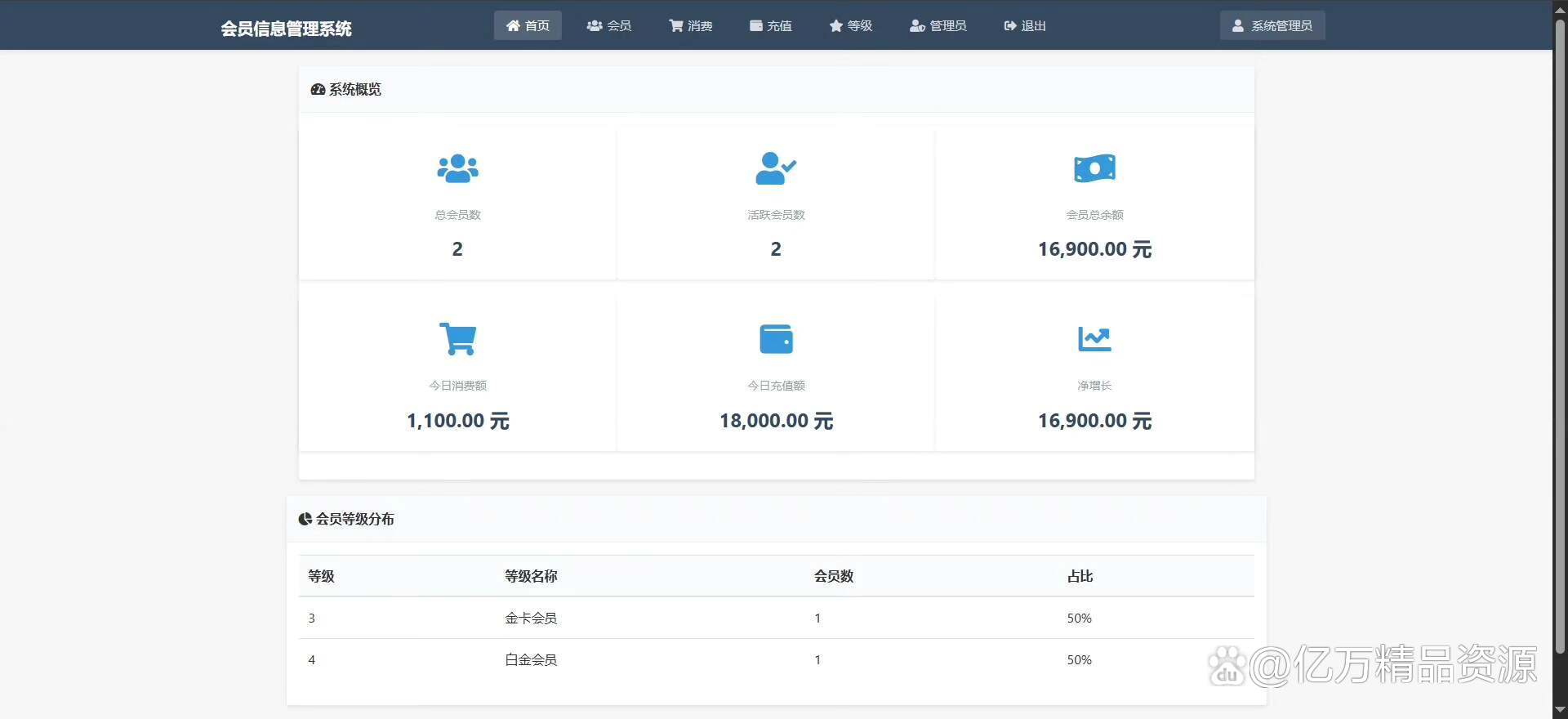Click the 18,000.00 元 recharge value

coord(776,421)
